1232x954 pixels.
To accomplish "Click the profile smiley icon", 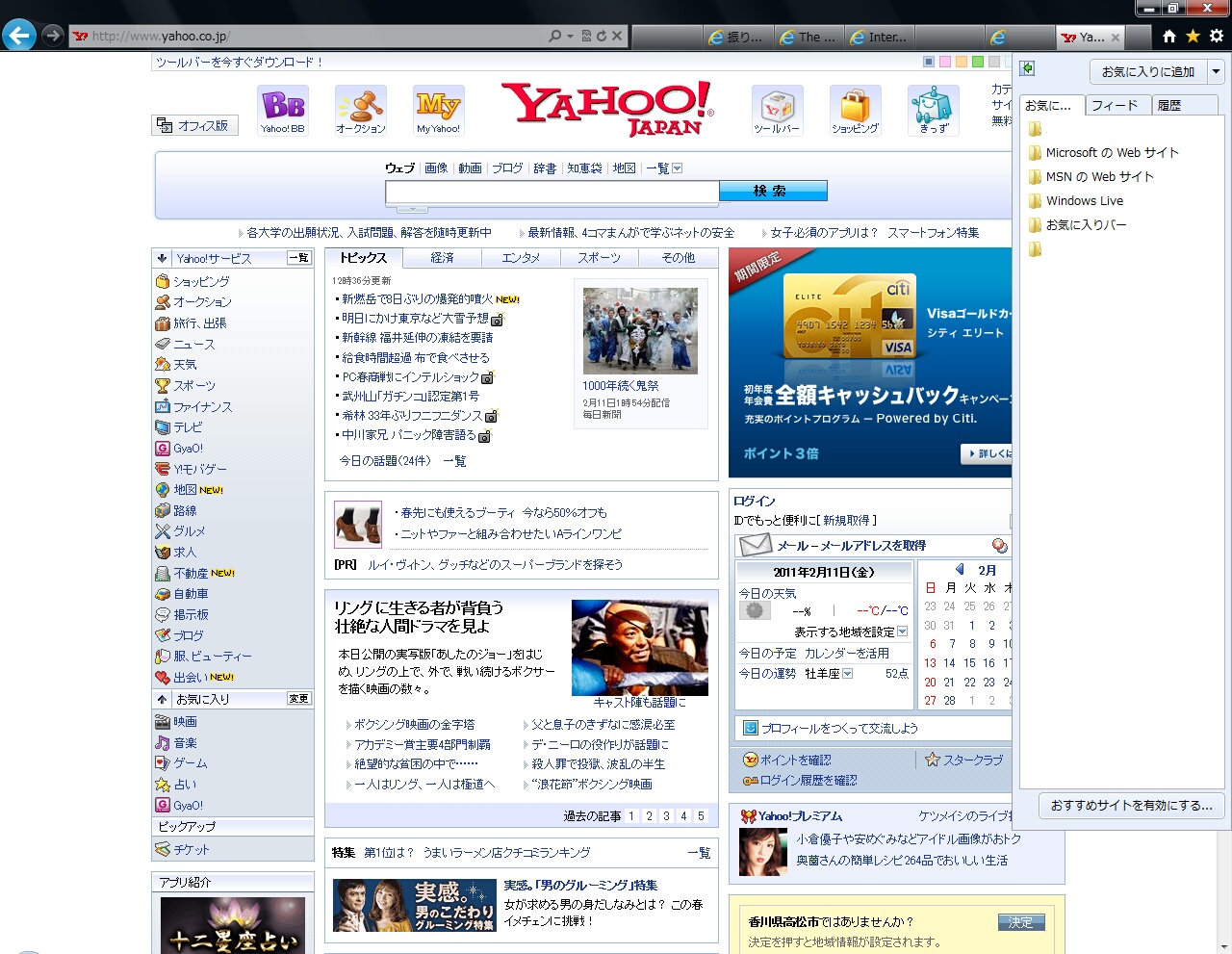I will pos(751,729).
